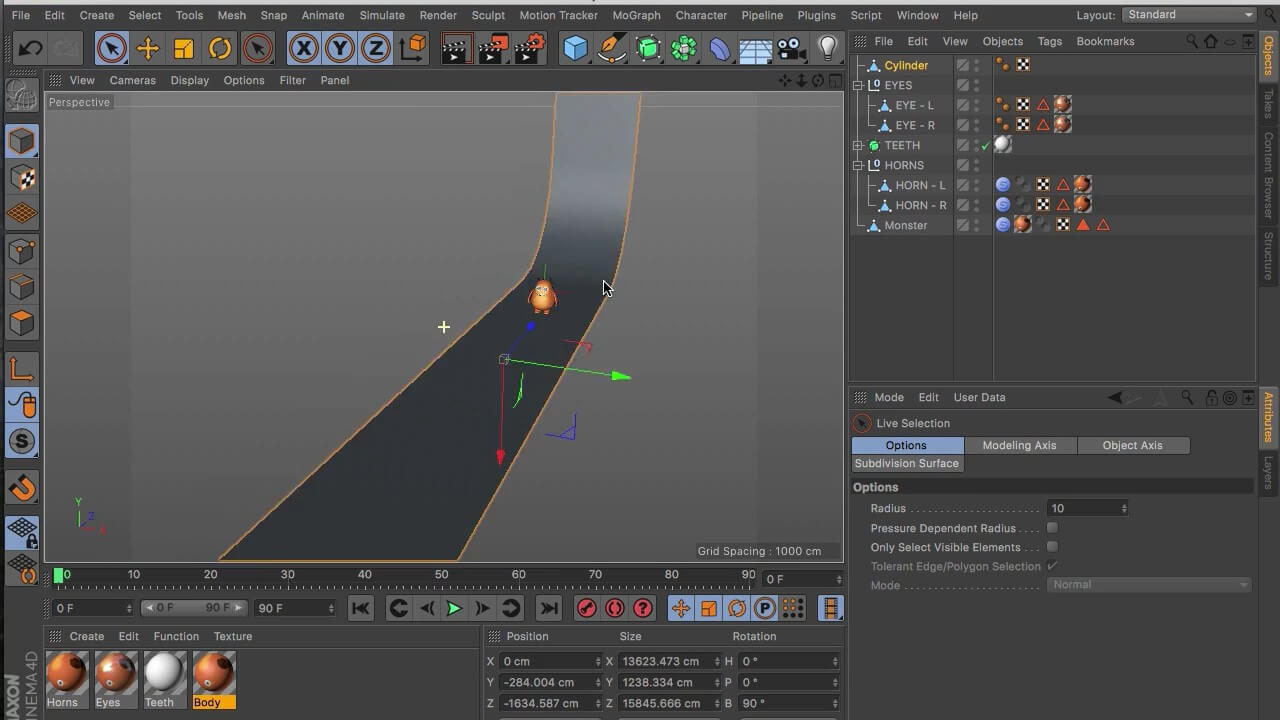Viewport: 1280px width, 720px height.
Task: Enable Only Select Visible Elements
Action: [1051, 547]
